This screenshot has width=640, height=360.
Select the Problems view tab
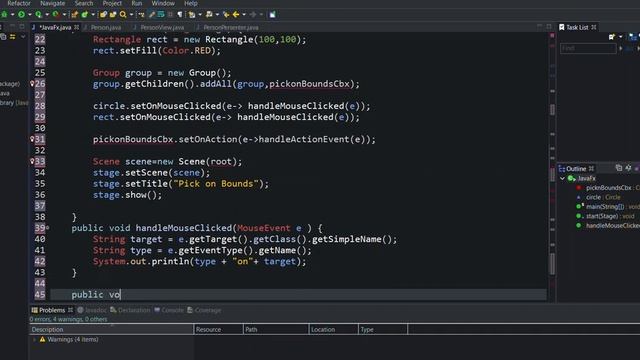tap(52, 310)
